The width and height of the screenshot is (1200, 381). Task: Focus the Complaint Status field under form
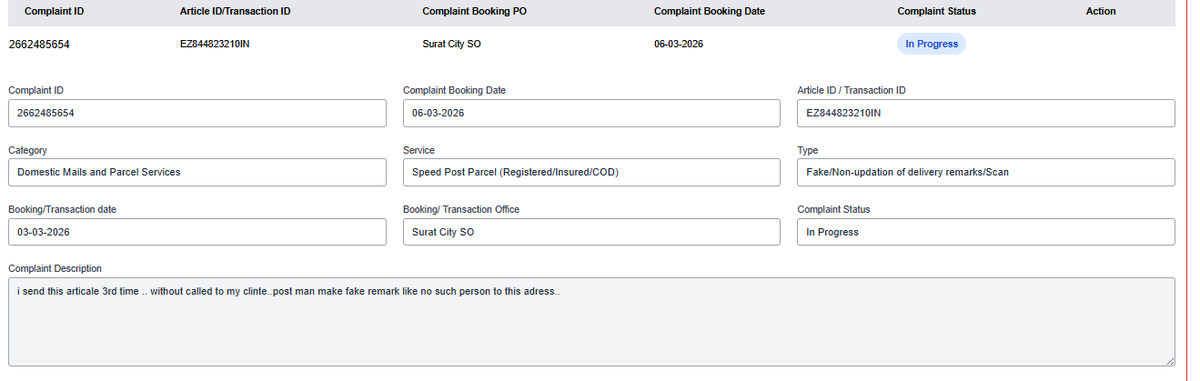pyautogui.click(x=986, y=232)
